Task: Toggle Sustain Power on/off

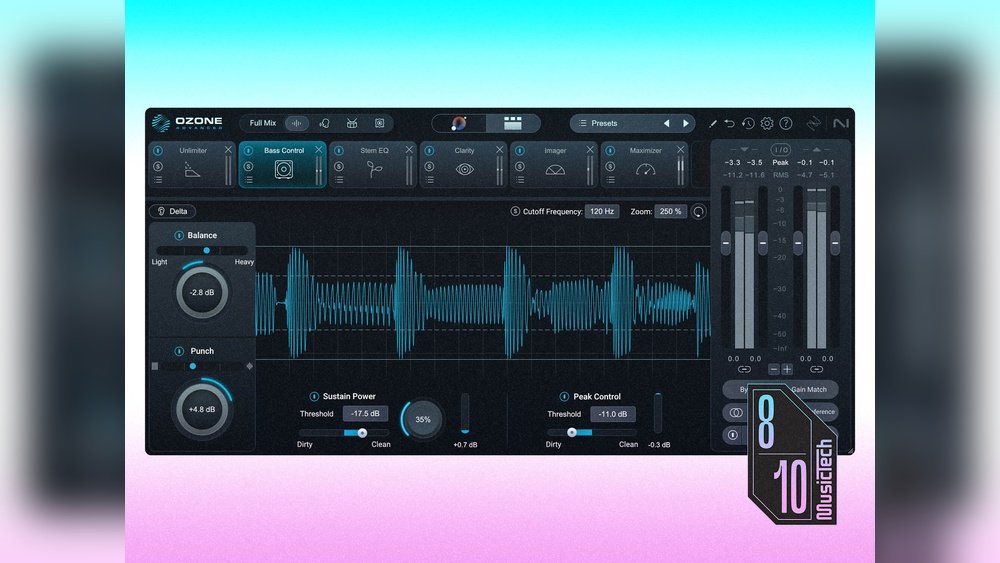Action: pyautogui.click(x=314, y=397)
